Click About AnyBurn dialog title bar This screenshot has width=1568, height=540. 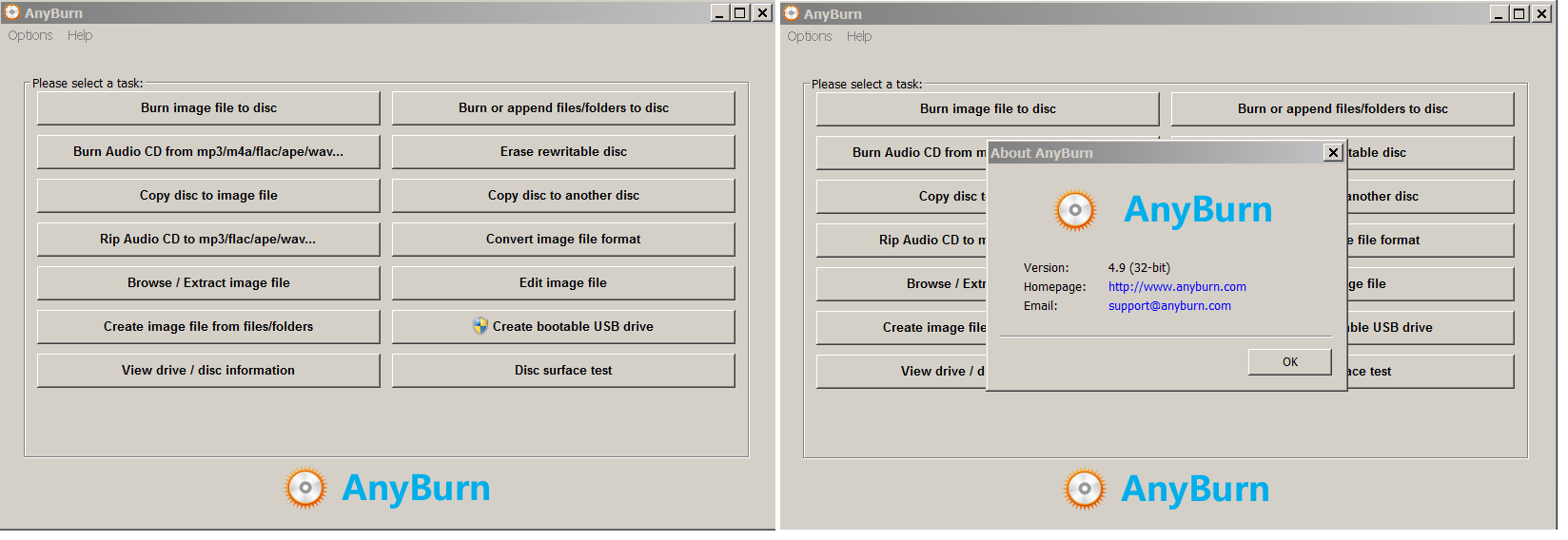point(1166,152)
